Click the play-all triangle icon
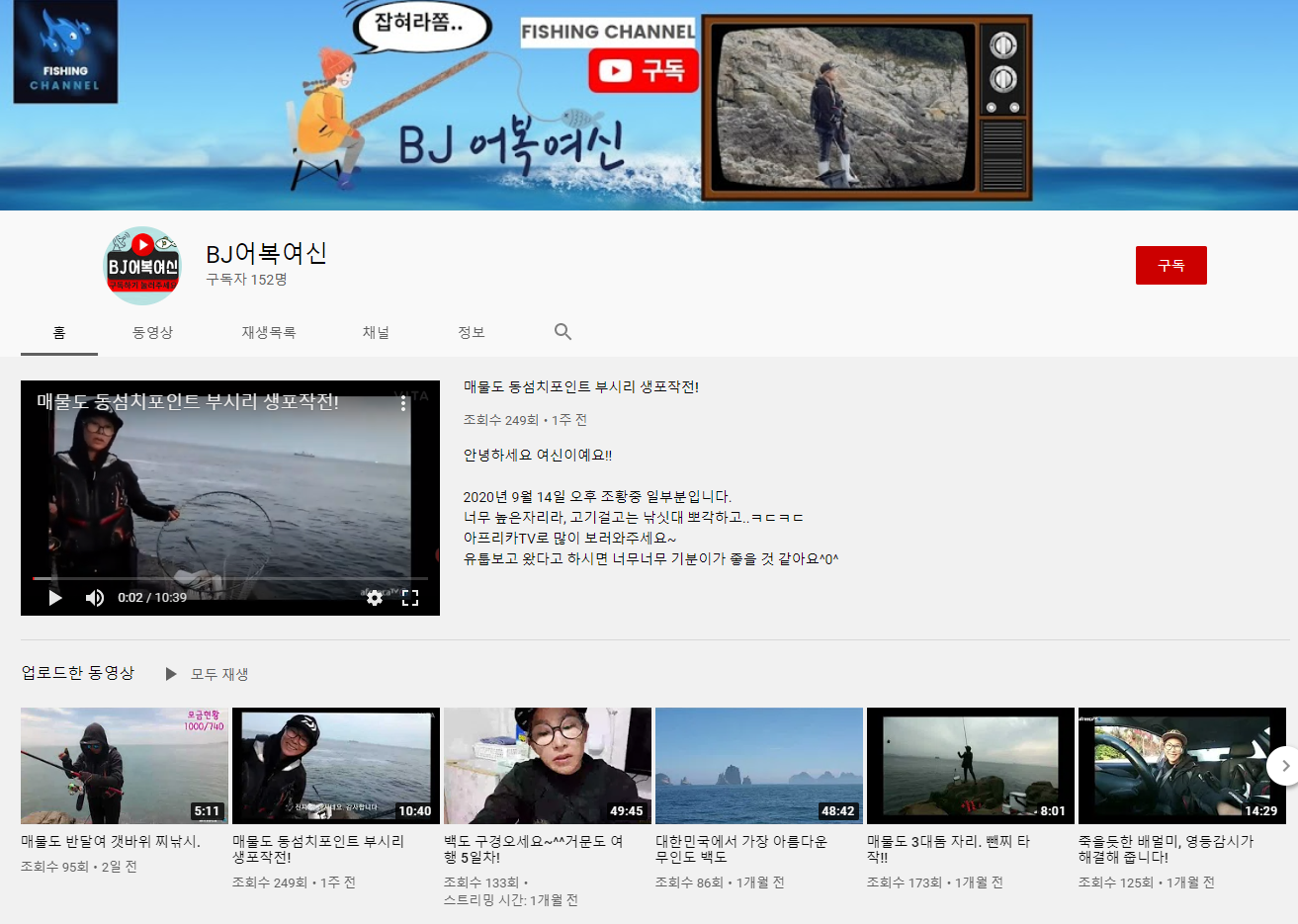Viewport: 1298px width, 924px height. [171, 674]
